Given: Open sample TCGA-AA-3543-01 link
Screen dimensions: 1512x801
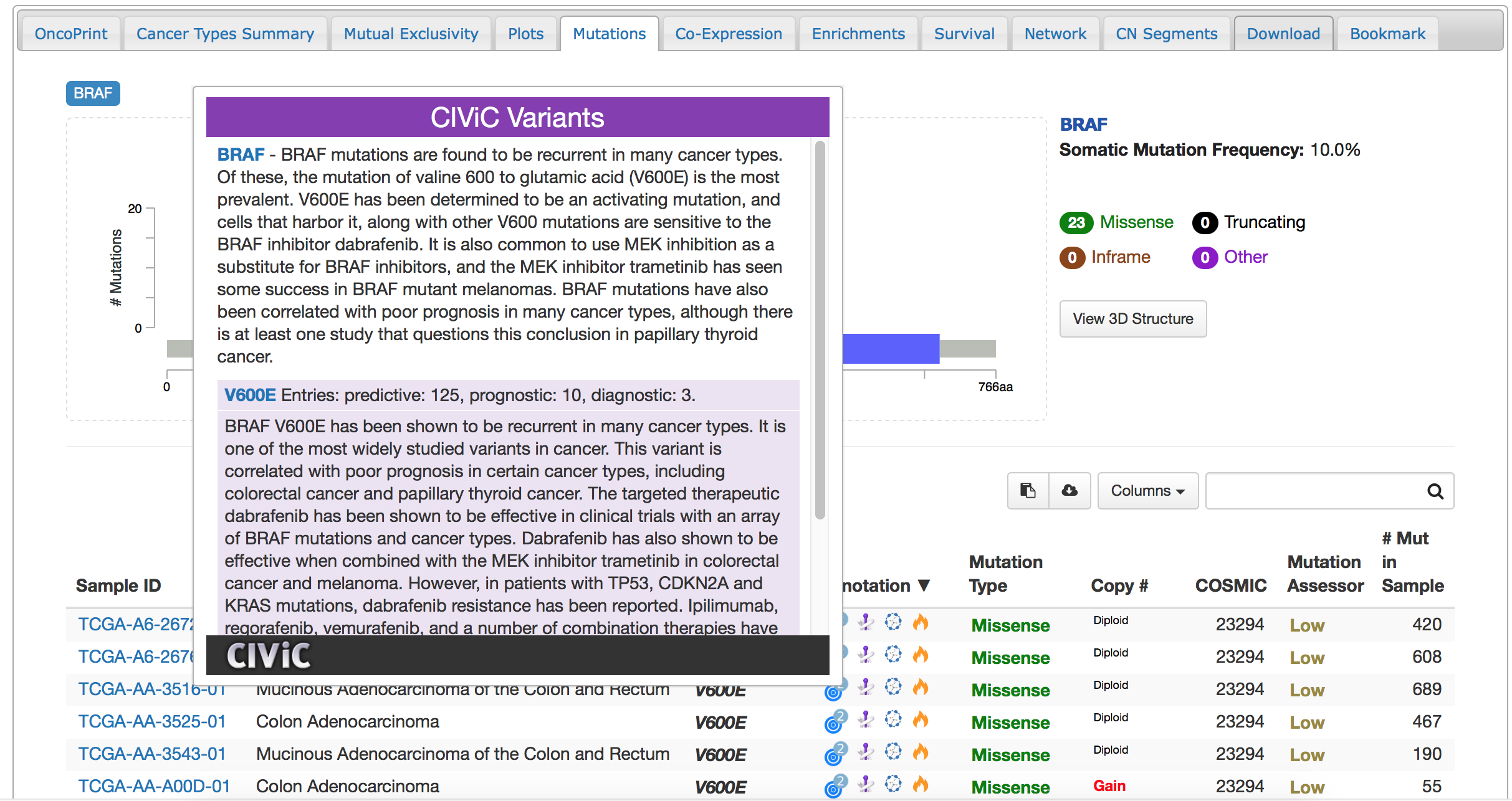Looking at the screenshot, I should point(151,754).
